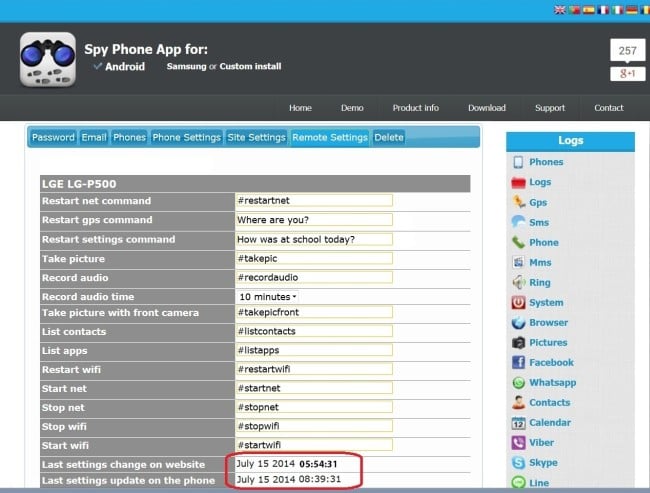Click the #recordaudio input field
650x493 pixels.
click(x=314, y=277)
